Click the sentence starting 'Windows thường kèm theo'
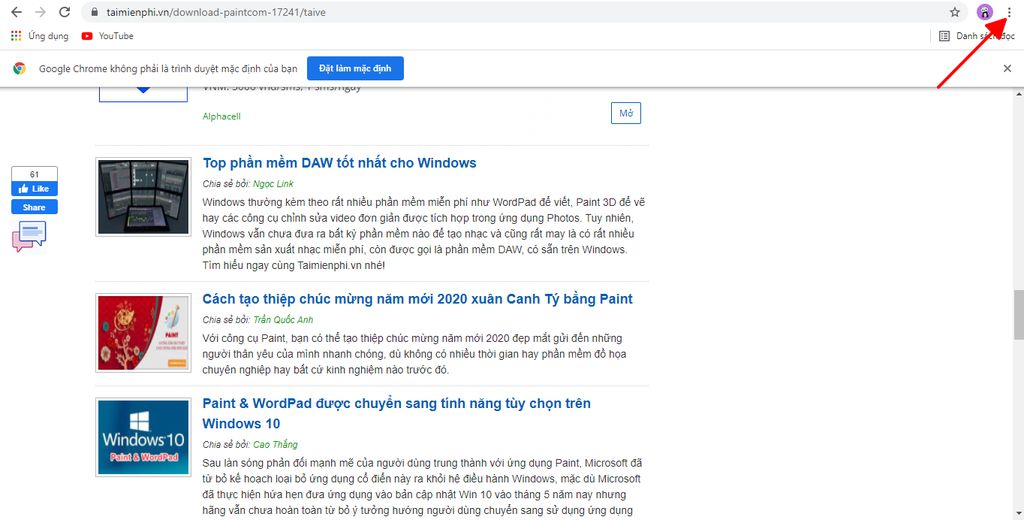 click(424, 234)
